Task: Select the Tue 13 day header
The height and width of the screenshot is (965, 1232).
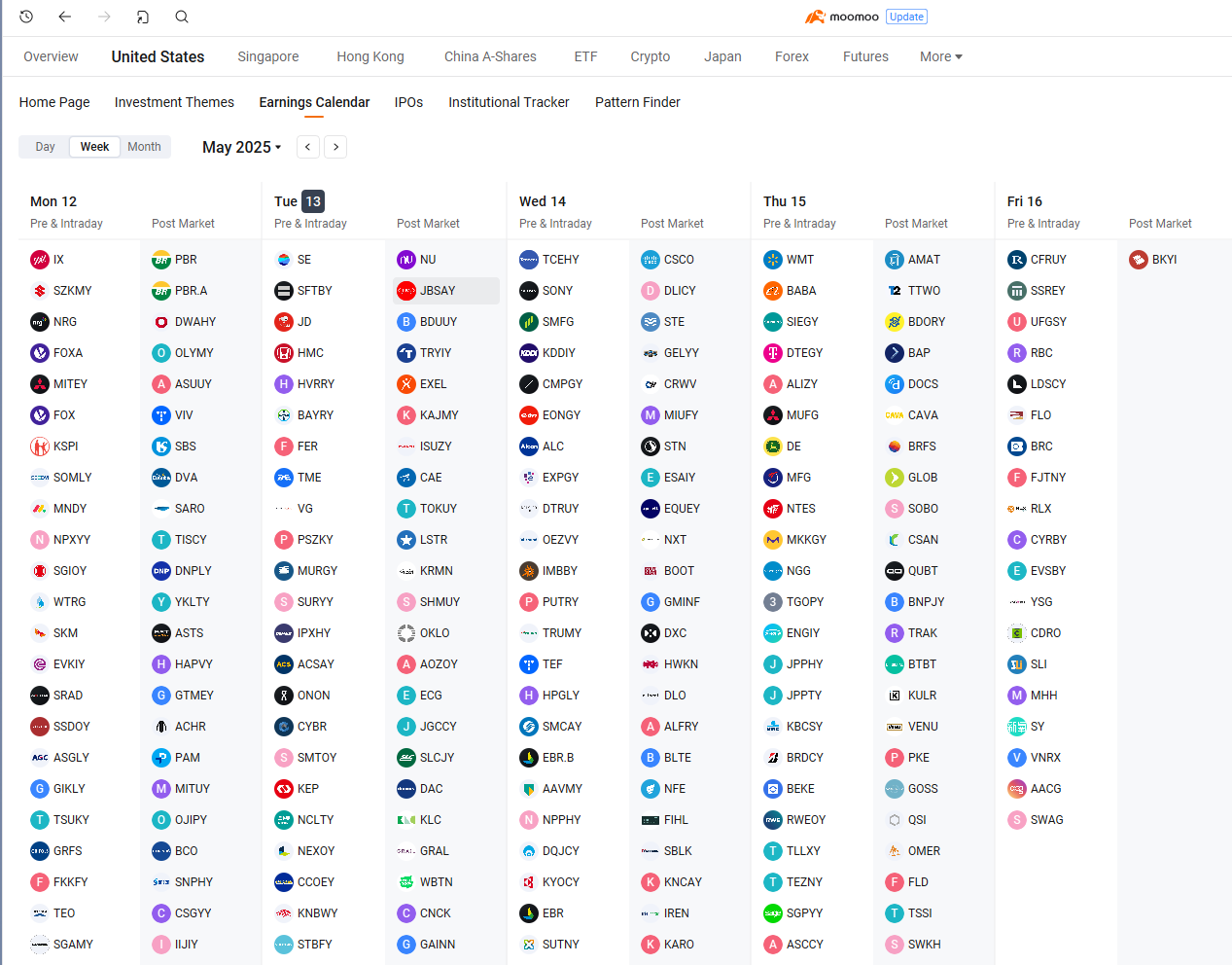Action: click(x=299, y=201)
